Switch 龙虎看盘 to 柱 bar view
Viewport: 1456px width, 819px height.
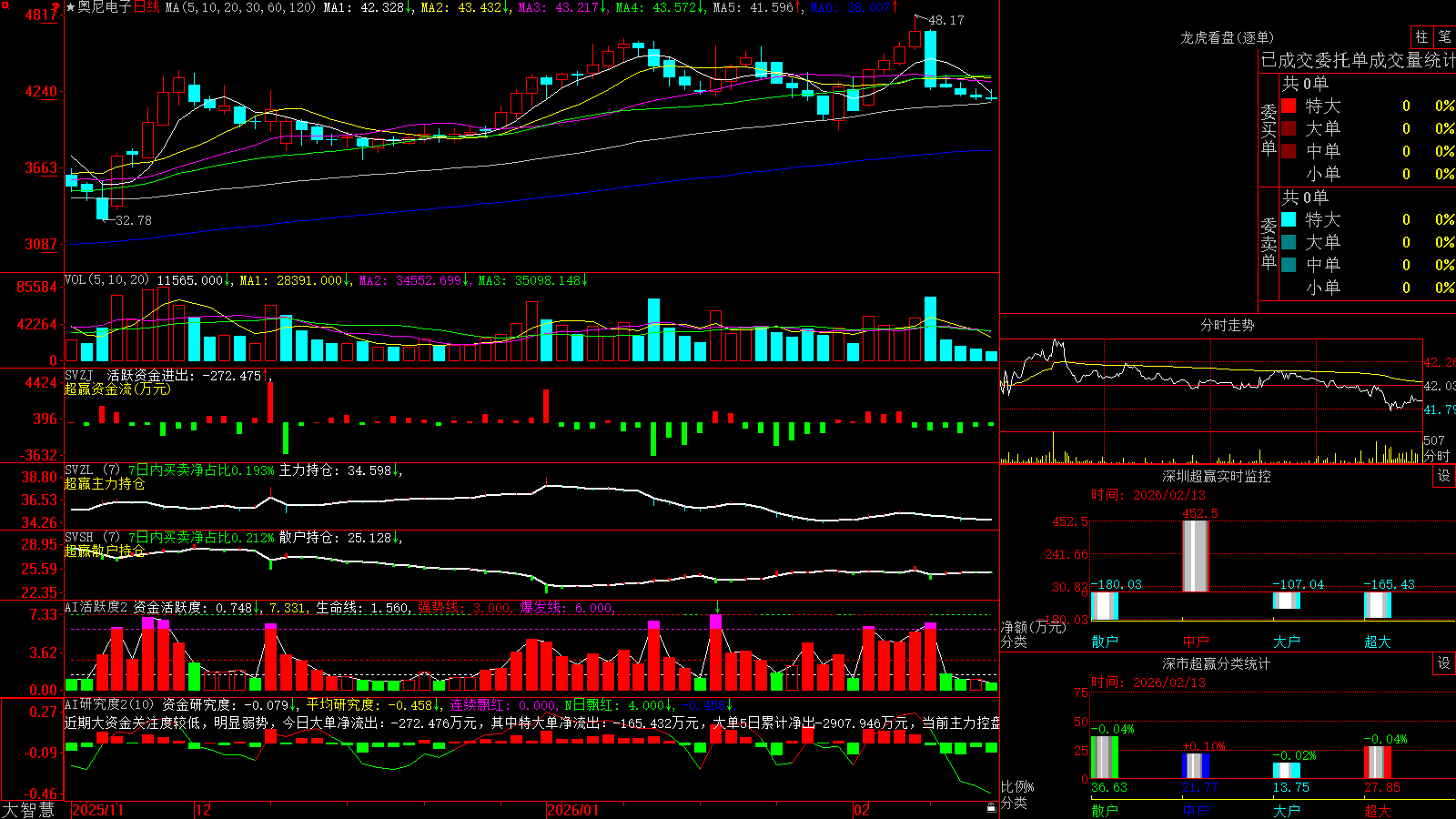[1421, 36]
